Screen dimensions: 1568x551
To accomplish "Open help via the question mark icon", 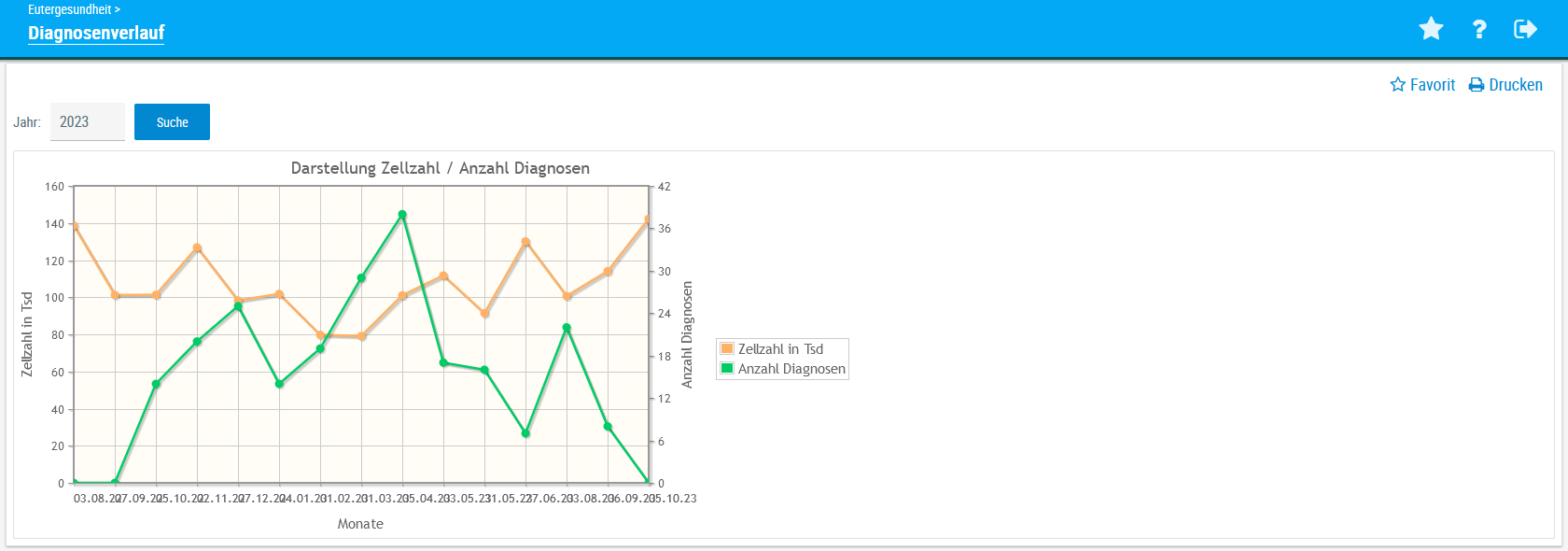I will [1479, 29].
